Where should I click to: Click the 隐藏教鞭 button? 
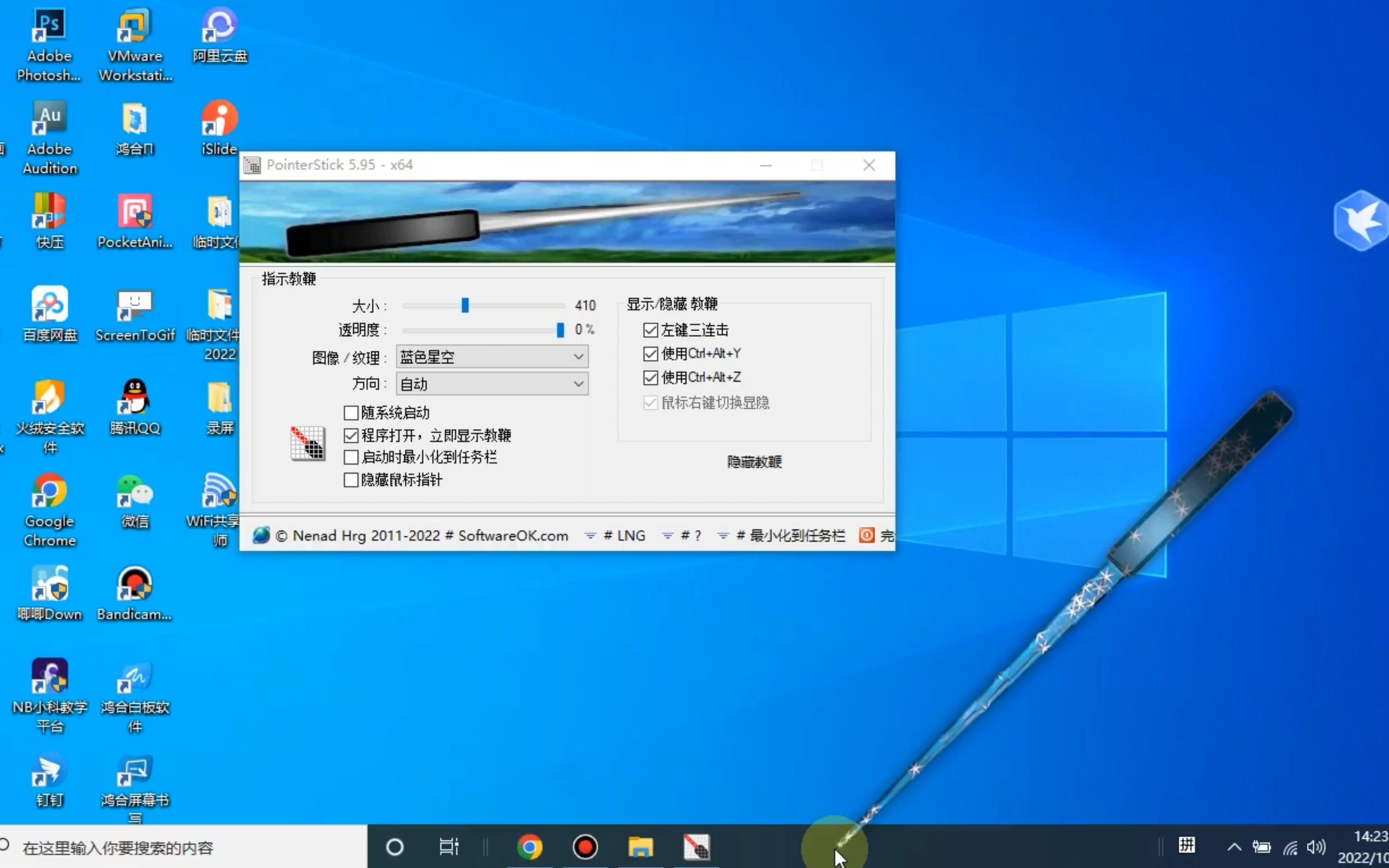tap(754, 462)
